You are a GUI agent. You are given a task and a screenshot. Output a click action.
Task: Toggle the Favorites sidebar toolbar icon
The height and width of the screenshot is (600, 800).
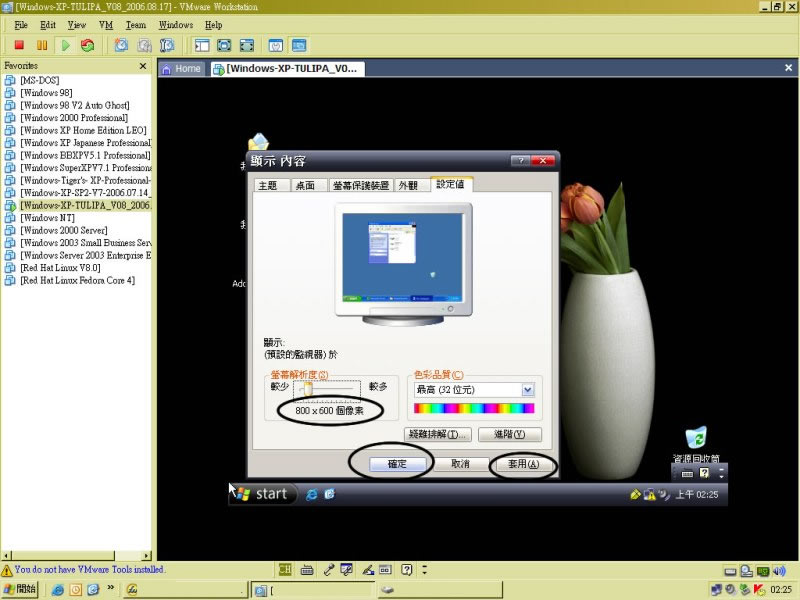pyautogui.click(x=202, y=45)
